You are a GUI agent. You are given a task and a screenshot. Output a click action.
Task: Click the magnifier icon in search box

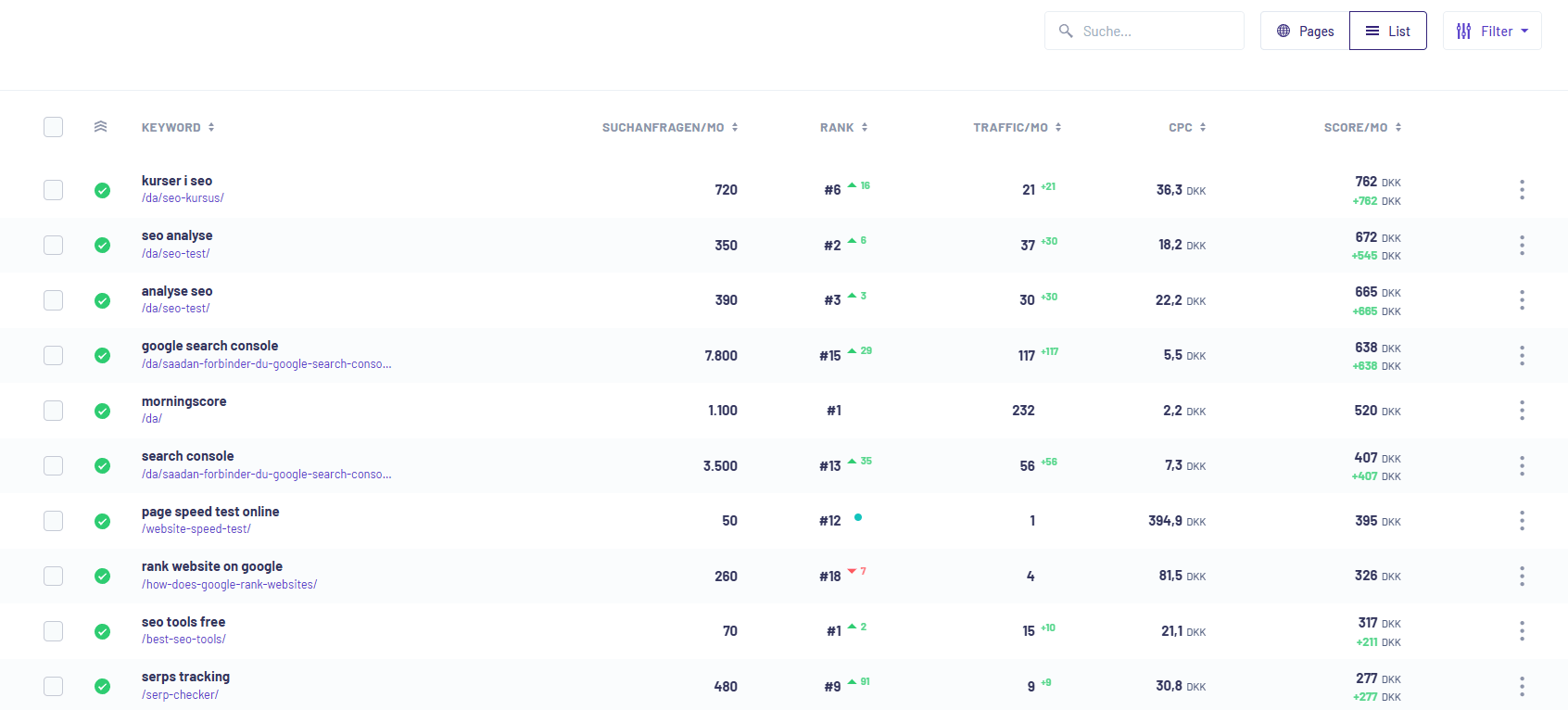[1066, 31]
